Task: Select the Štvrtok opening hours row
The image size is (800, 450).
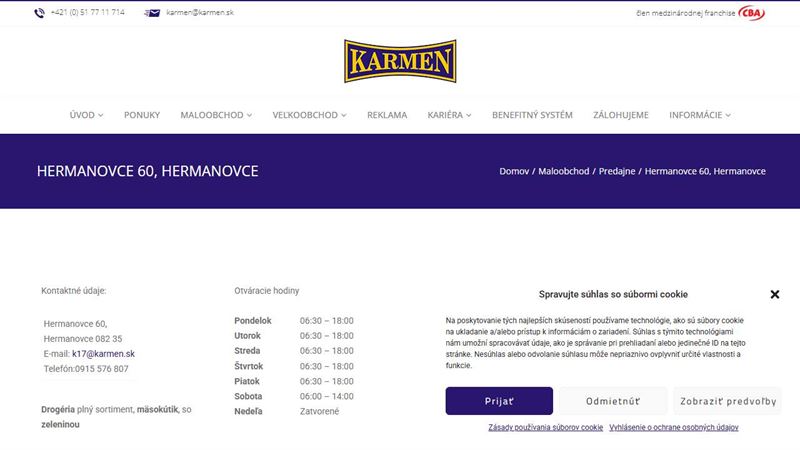Action: pyautogui.click(x=294, y=366)
